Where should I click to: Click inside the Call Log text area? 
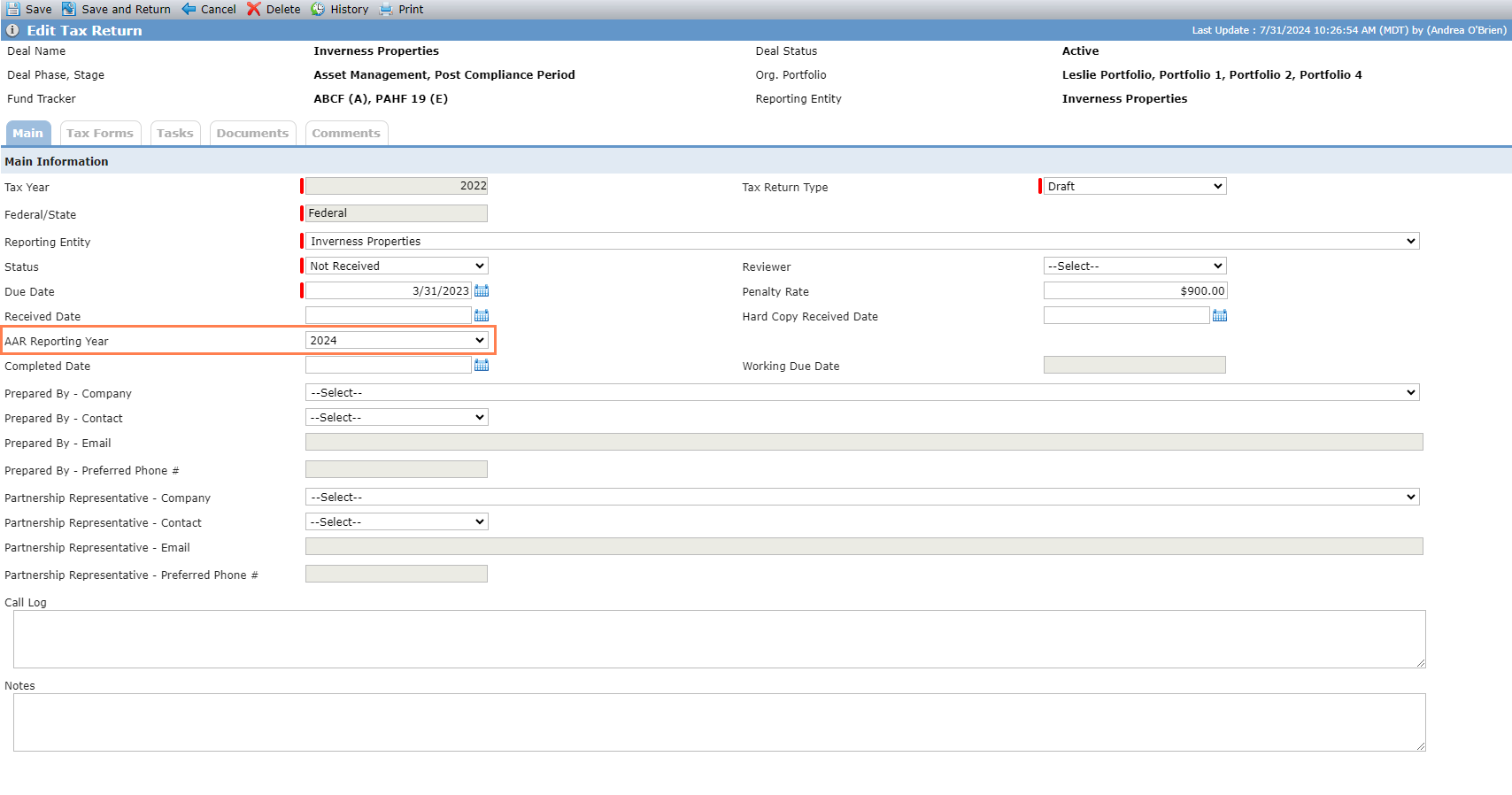(719, 638)
